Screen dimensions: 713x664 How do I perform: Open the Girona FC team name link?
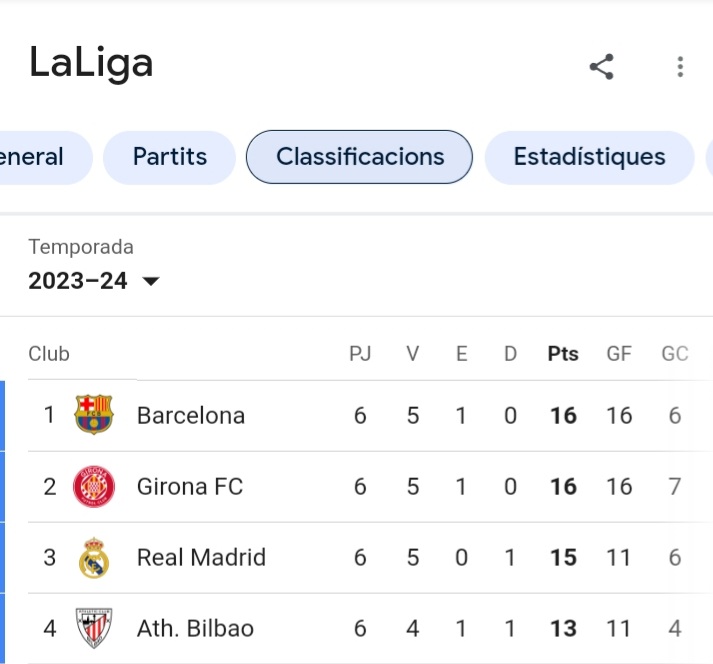[190, 487]
